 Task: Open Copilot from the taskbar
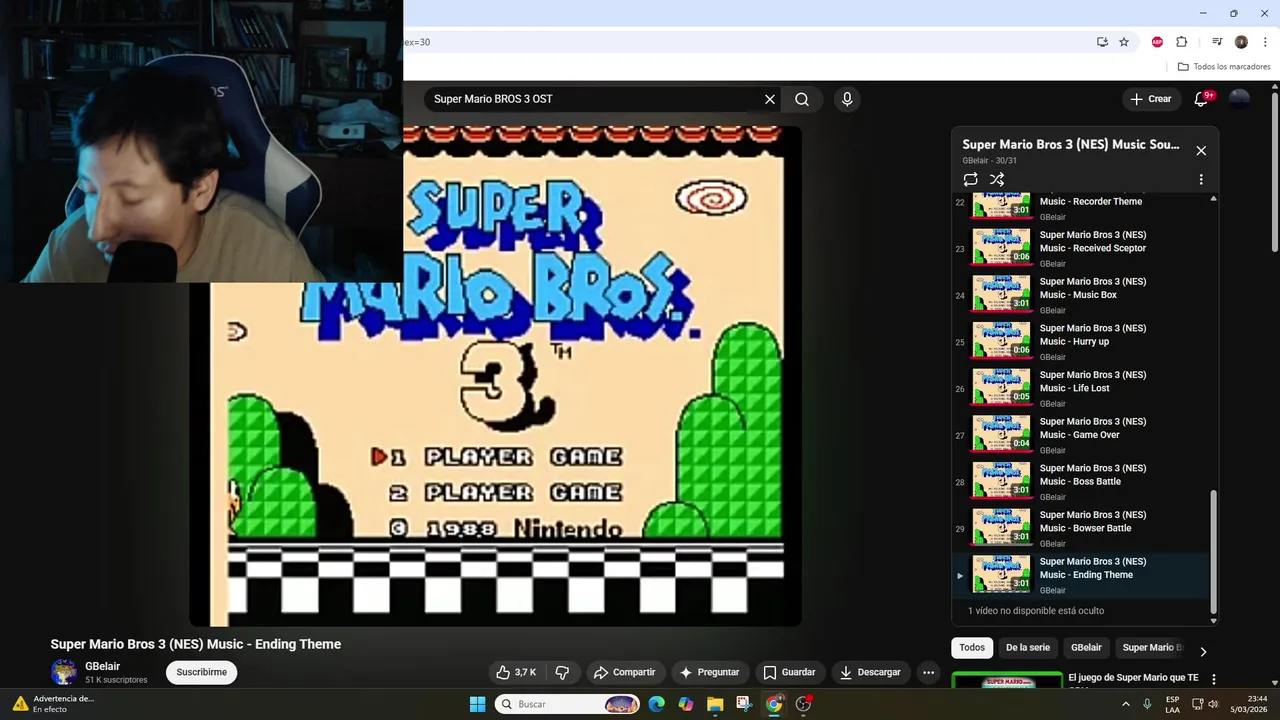coord(686,704)
